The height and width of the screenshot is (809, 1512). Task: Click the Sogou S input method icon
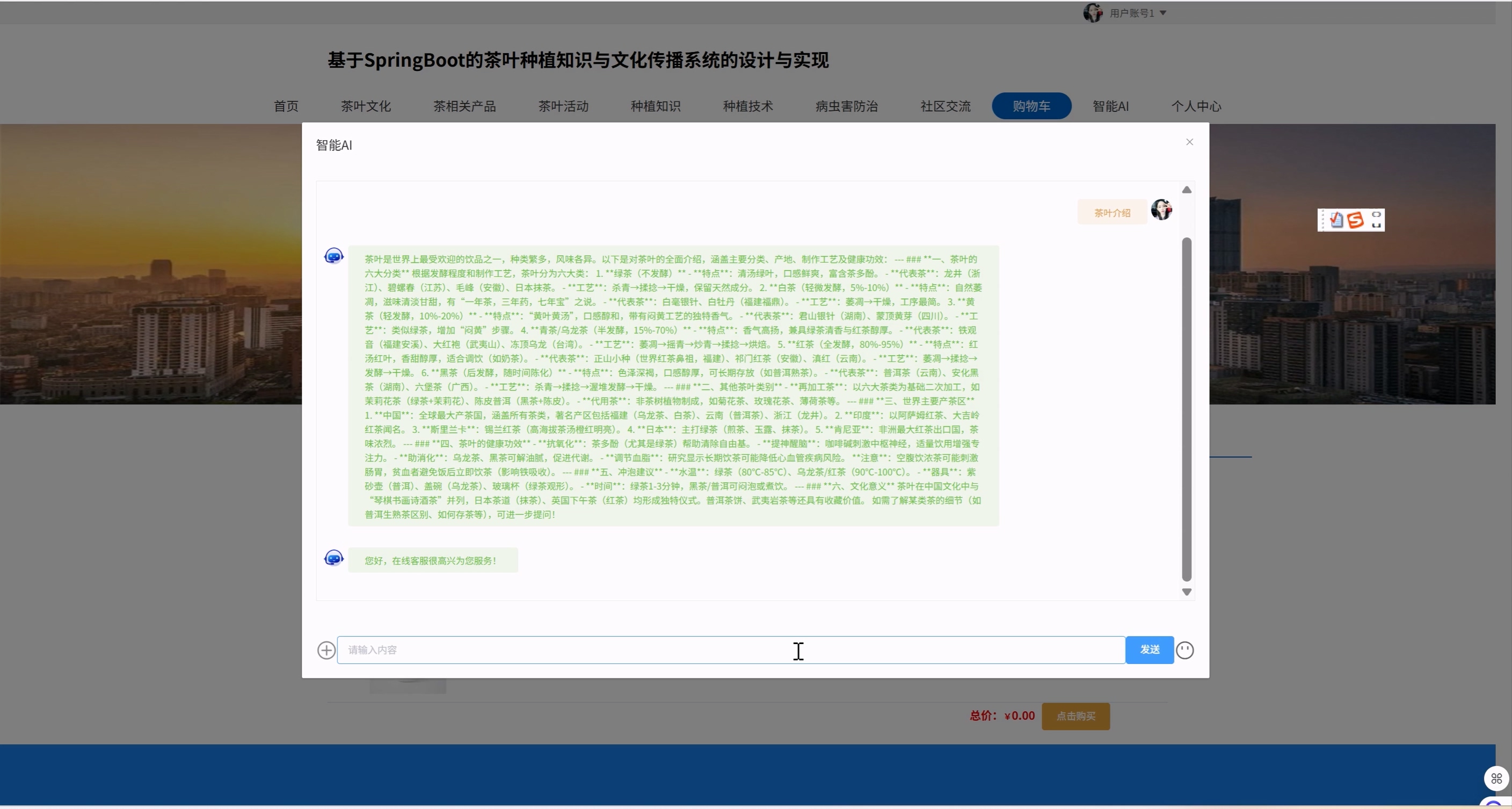[x=1355, y=220]
